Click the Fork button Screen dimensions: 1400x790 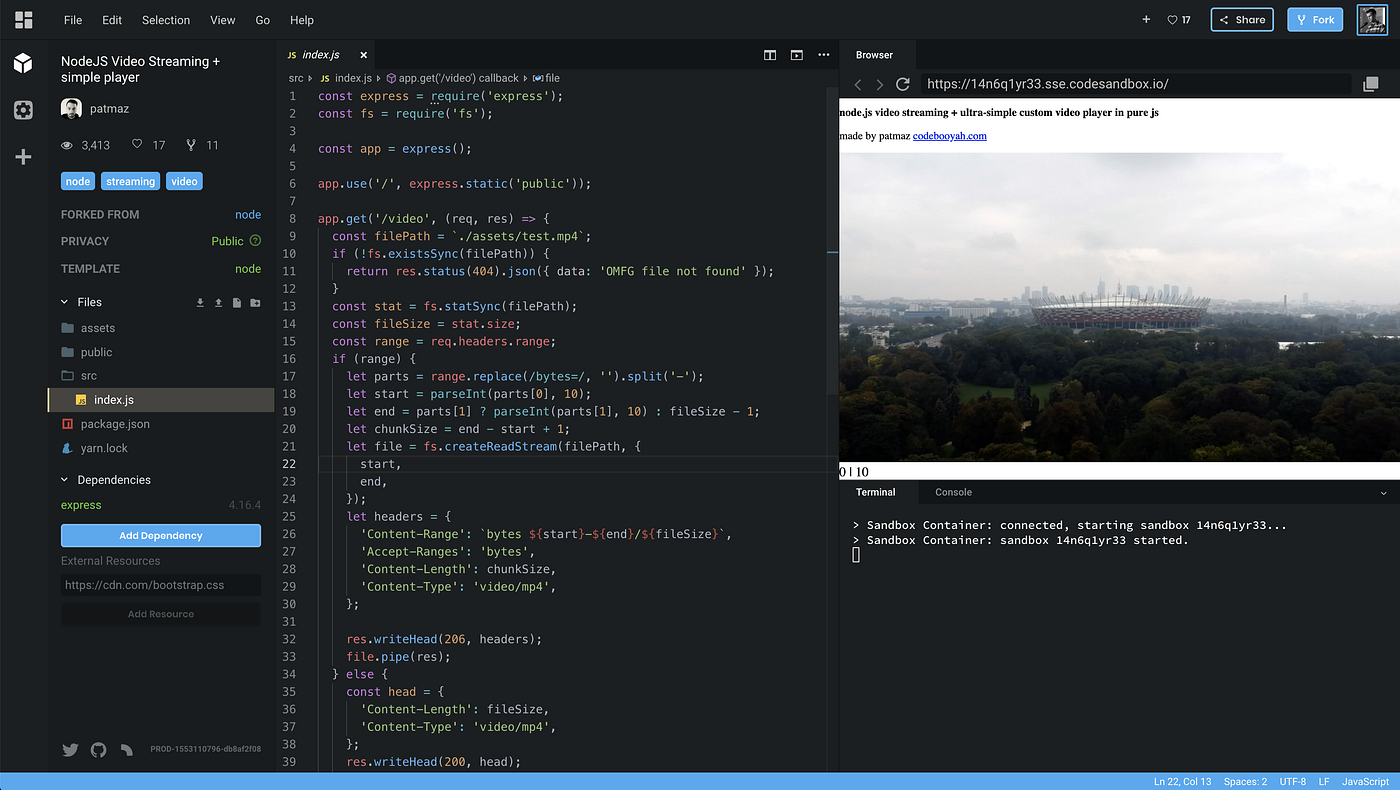[1315, 19]
